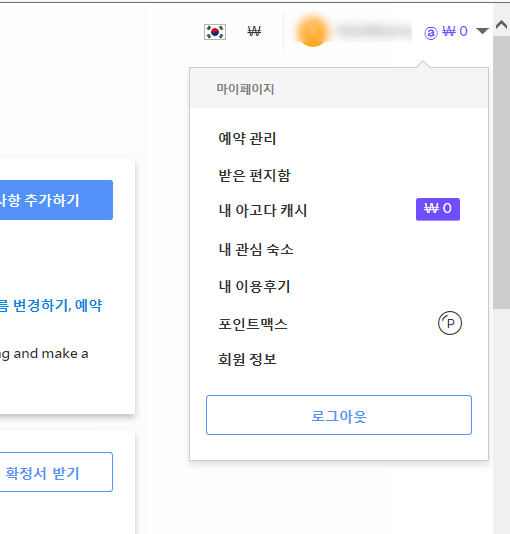Click the blue 사항 추가하기 button
Viewport: 510px width, 534px height.
coord(56,200)
